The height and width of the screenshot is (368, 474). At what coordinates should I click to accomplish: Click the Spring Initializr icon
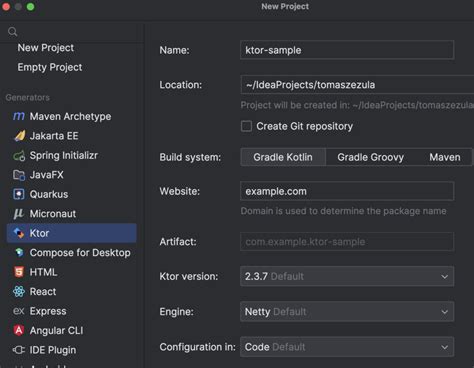[x=19, y=155]
